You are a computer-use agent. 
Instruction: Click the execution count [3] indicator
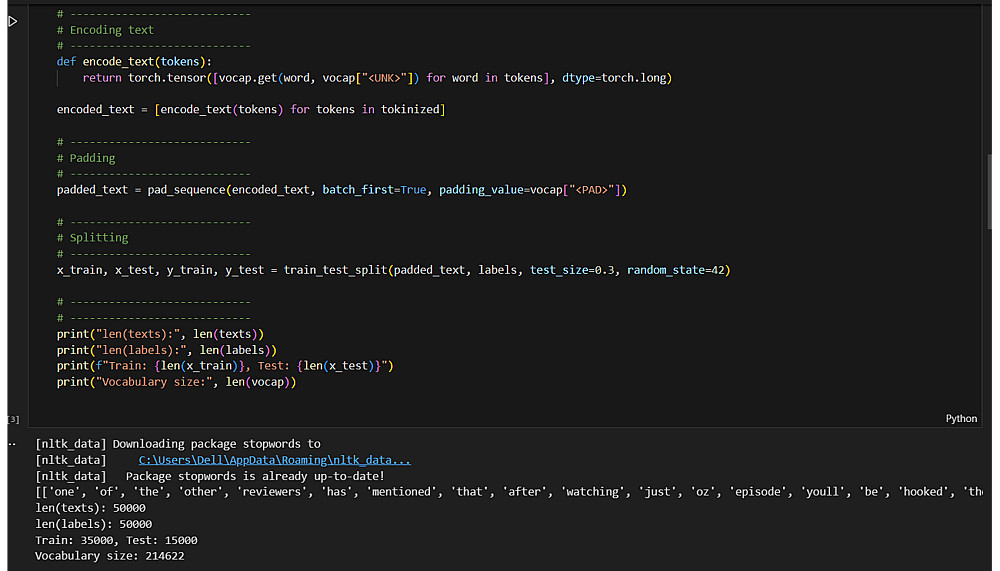click(x=13, y=419)
